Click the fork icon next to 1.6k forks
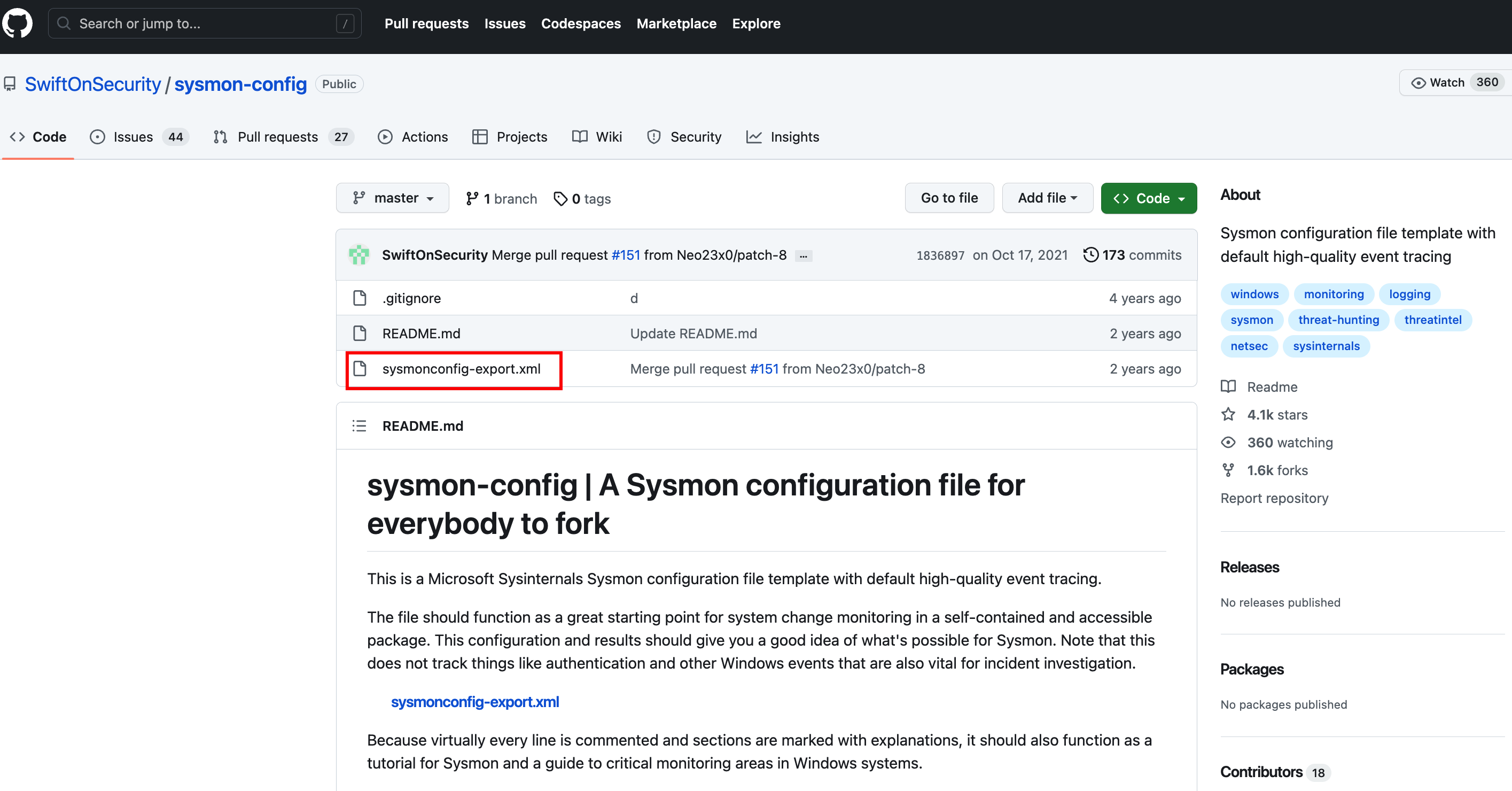The image size is (1512, 791). 1228,470
